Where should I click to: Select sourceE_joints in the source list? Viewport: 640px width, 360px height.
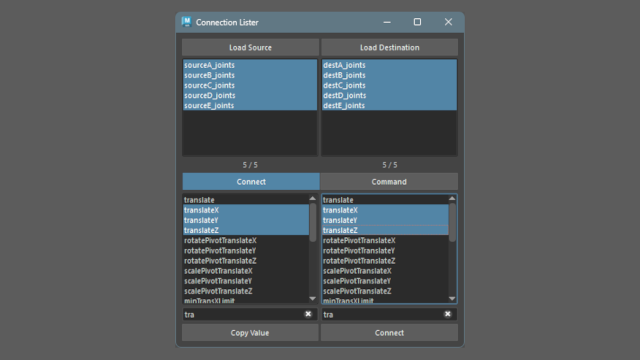[x=250, y=105]
